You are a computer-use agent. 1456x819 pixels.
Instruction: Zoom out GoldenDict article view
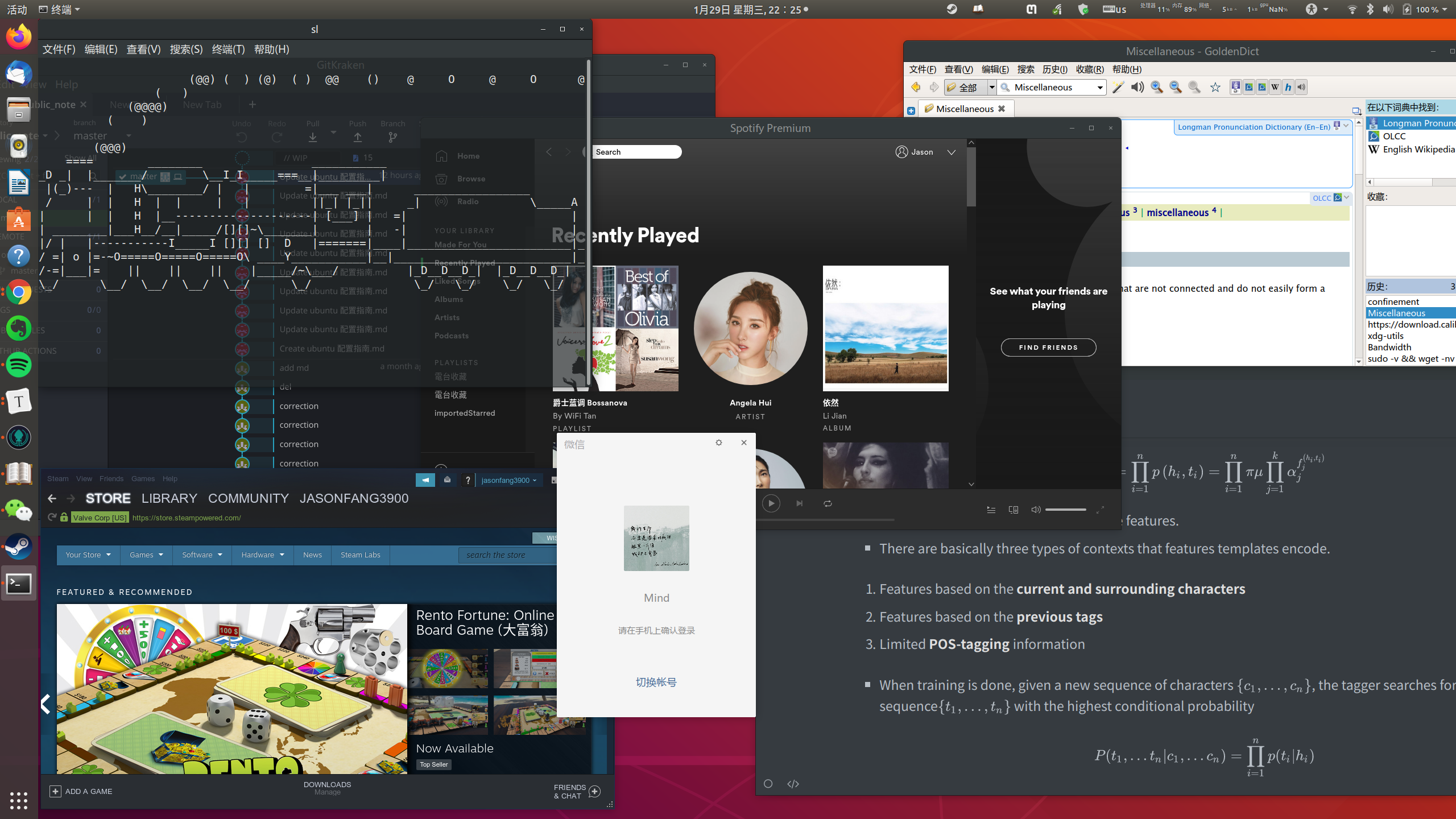(x=1176, y=87)
